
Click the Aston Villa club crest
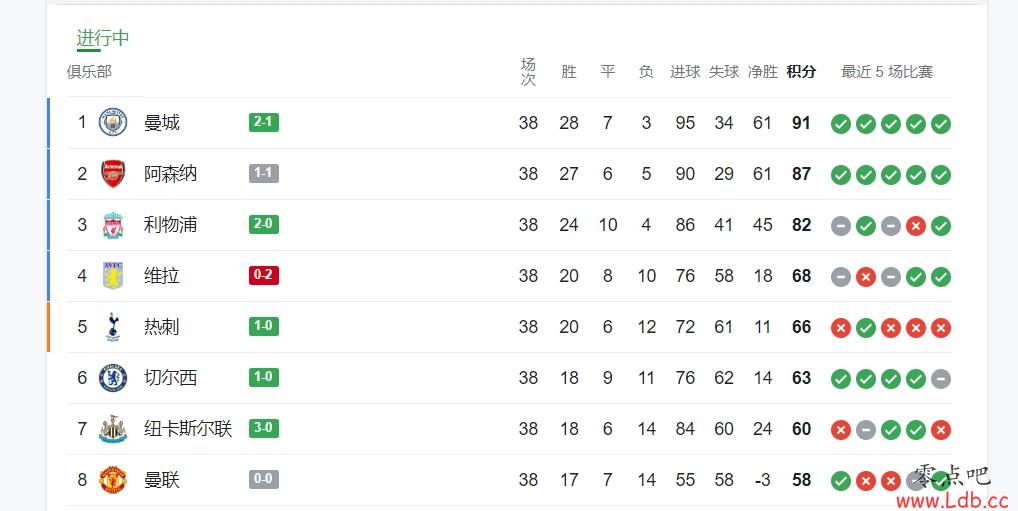(113, 275)
